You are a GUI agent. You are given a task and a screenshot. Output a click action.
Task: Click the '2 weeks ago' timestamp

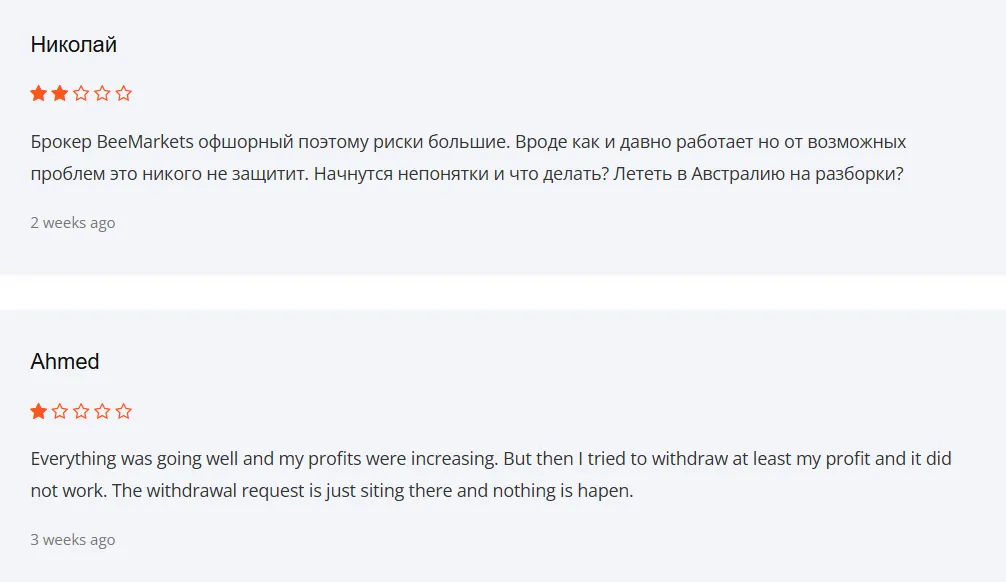click(72, 223)
